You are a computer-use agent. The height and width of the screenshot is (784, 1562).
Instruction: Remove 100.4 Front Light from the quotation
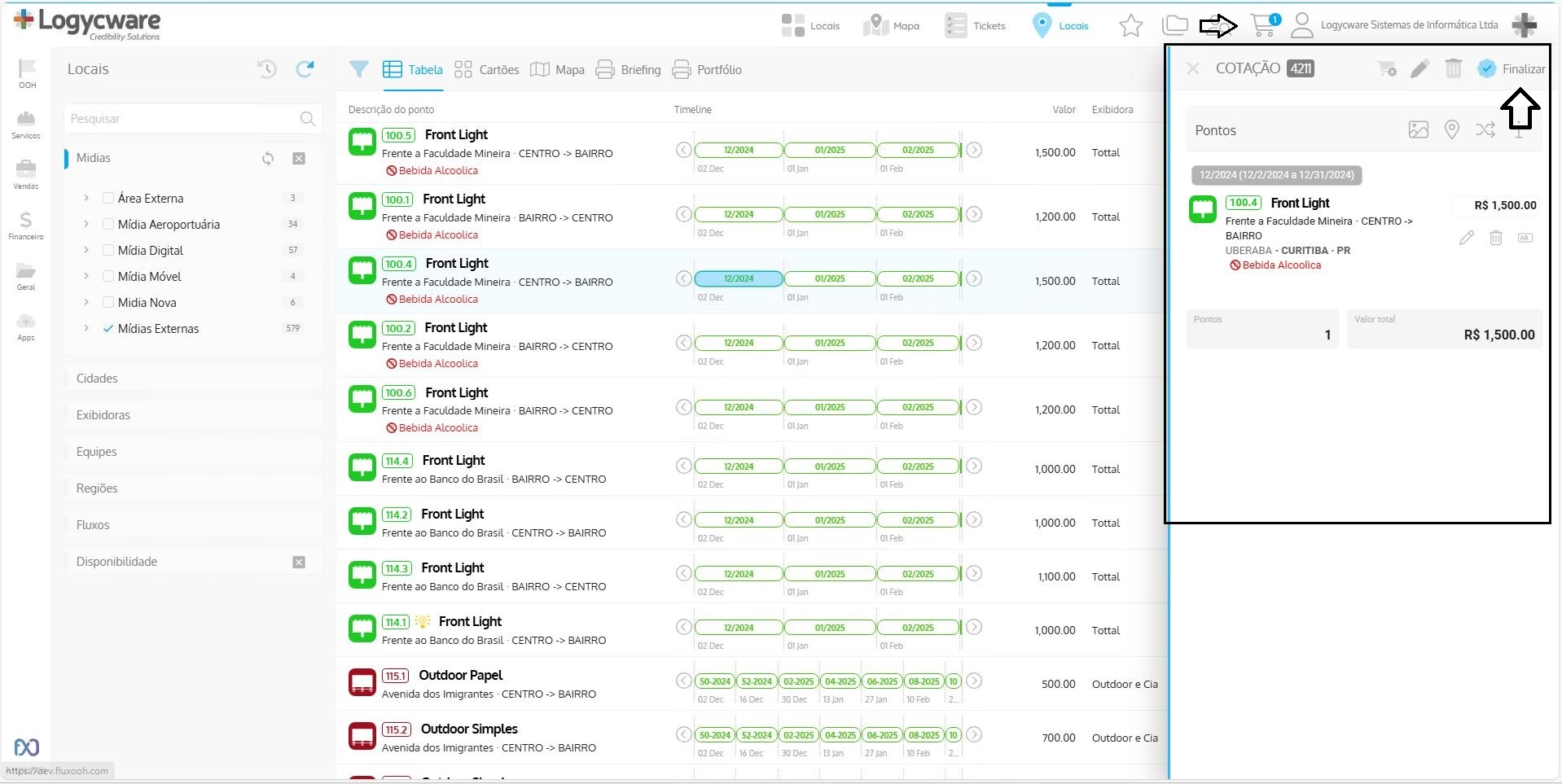point(1496,238)
